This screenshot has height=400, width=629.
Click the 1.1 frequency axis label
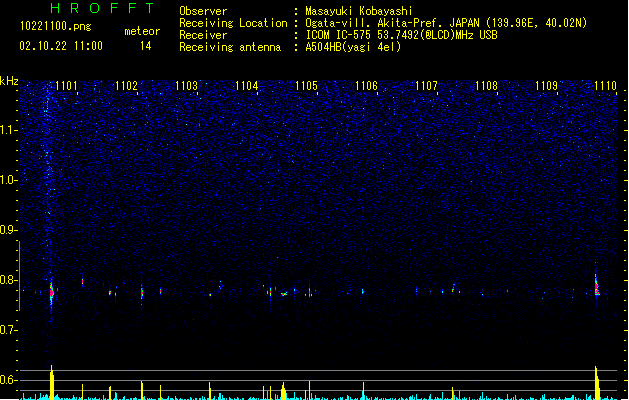(8, 130)
